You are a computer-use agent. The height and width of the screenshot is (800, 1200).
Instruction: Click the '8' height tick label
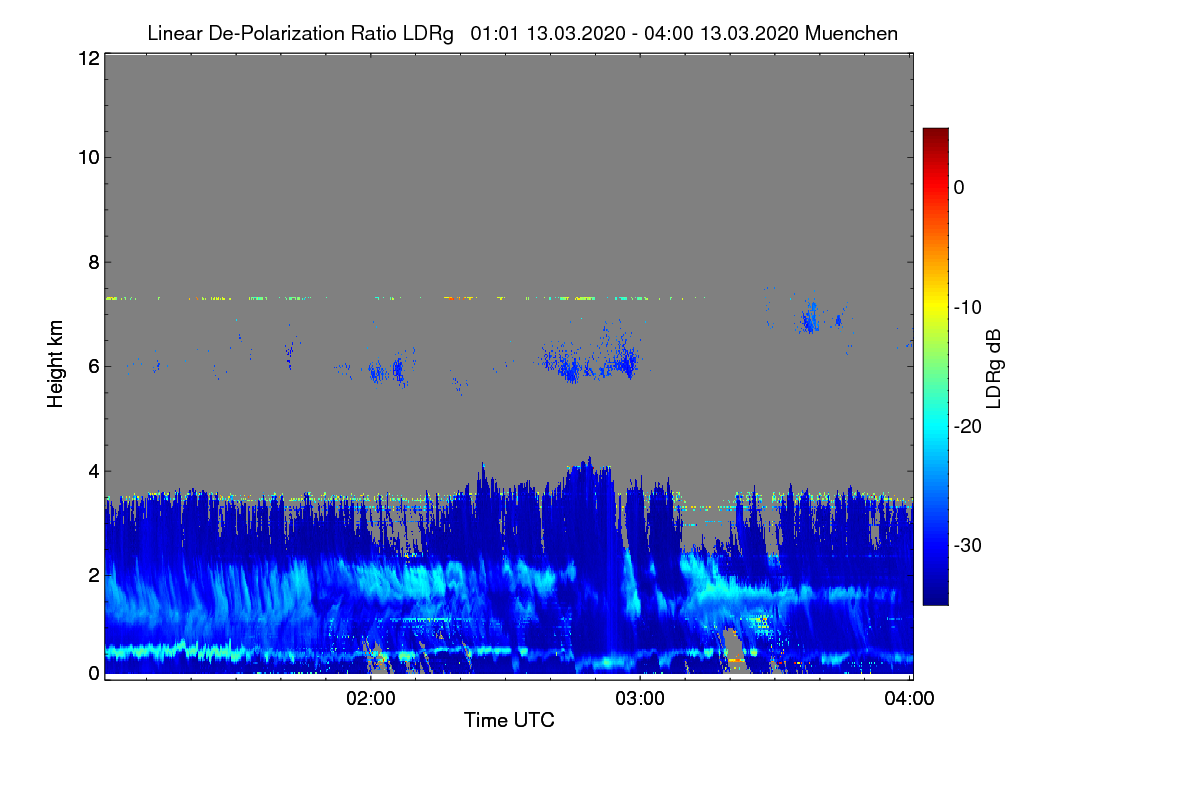coord(93,262)
